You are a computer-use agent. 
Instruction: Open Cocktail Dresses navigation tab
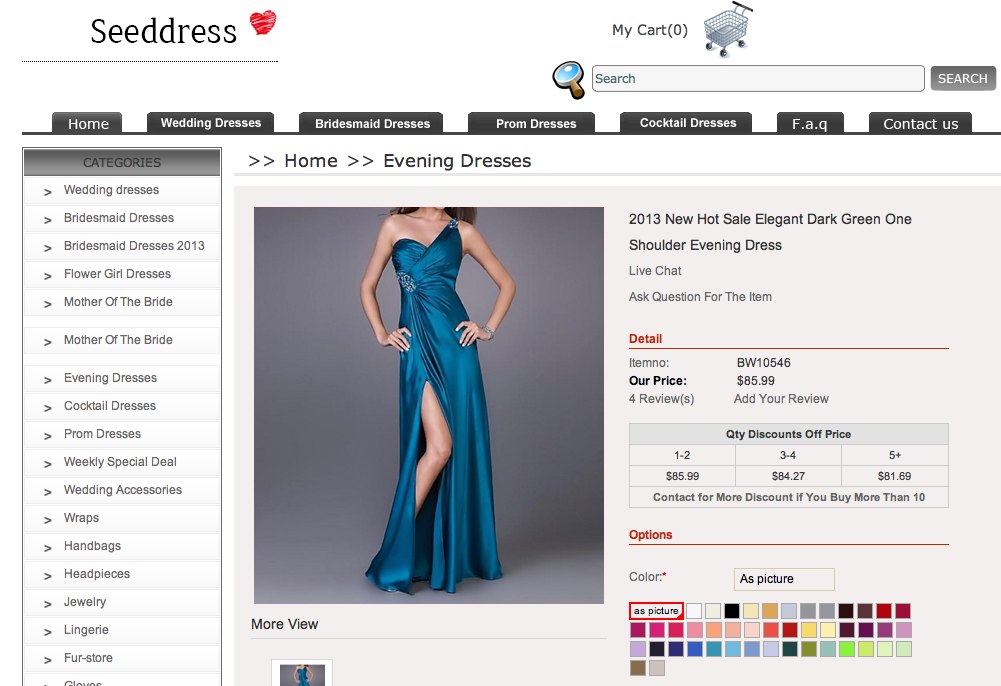pos(688,123)
